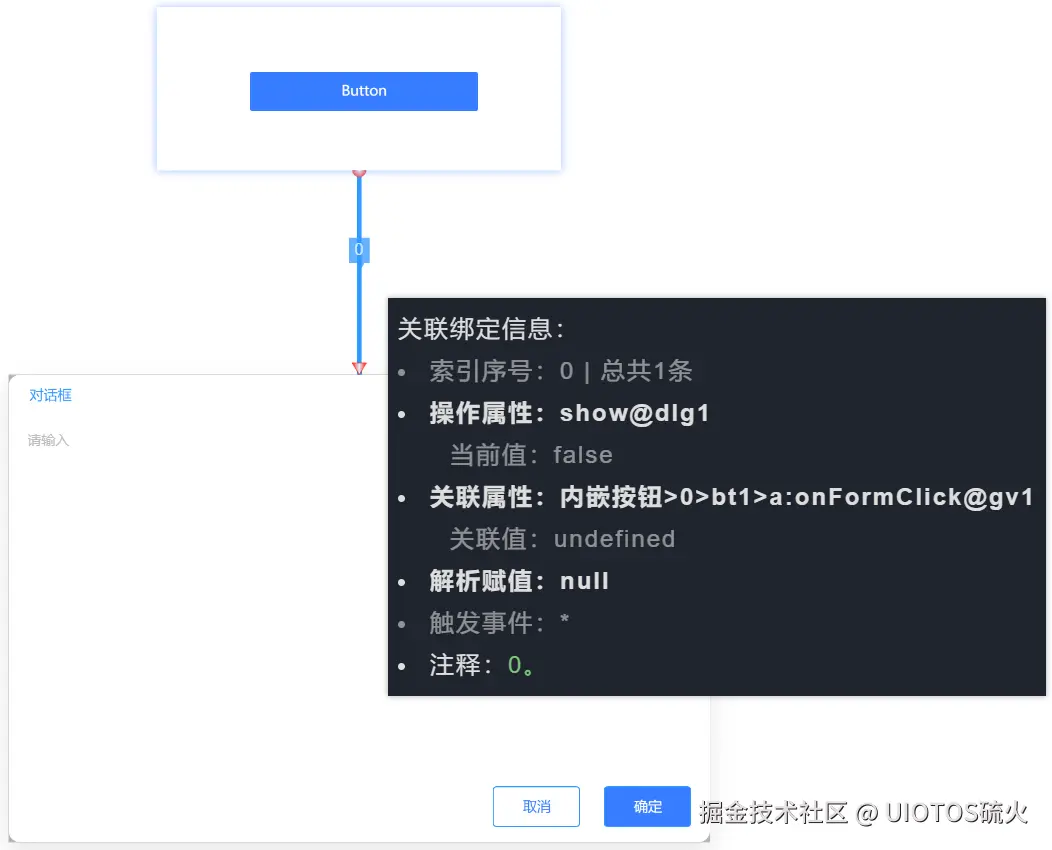
Task: Click the 当前值: false text
Action: point(531,455)
